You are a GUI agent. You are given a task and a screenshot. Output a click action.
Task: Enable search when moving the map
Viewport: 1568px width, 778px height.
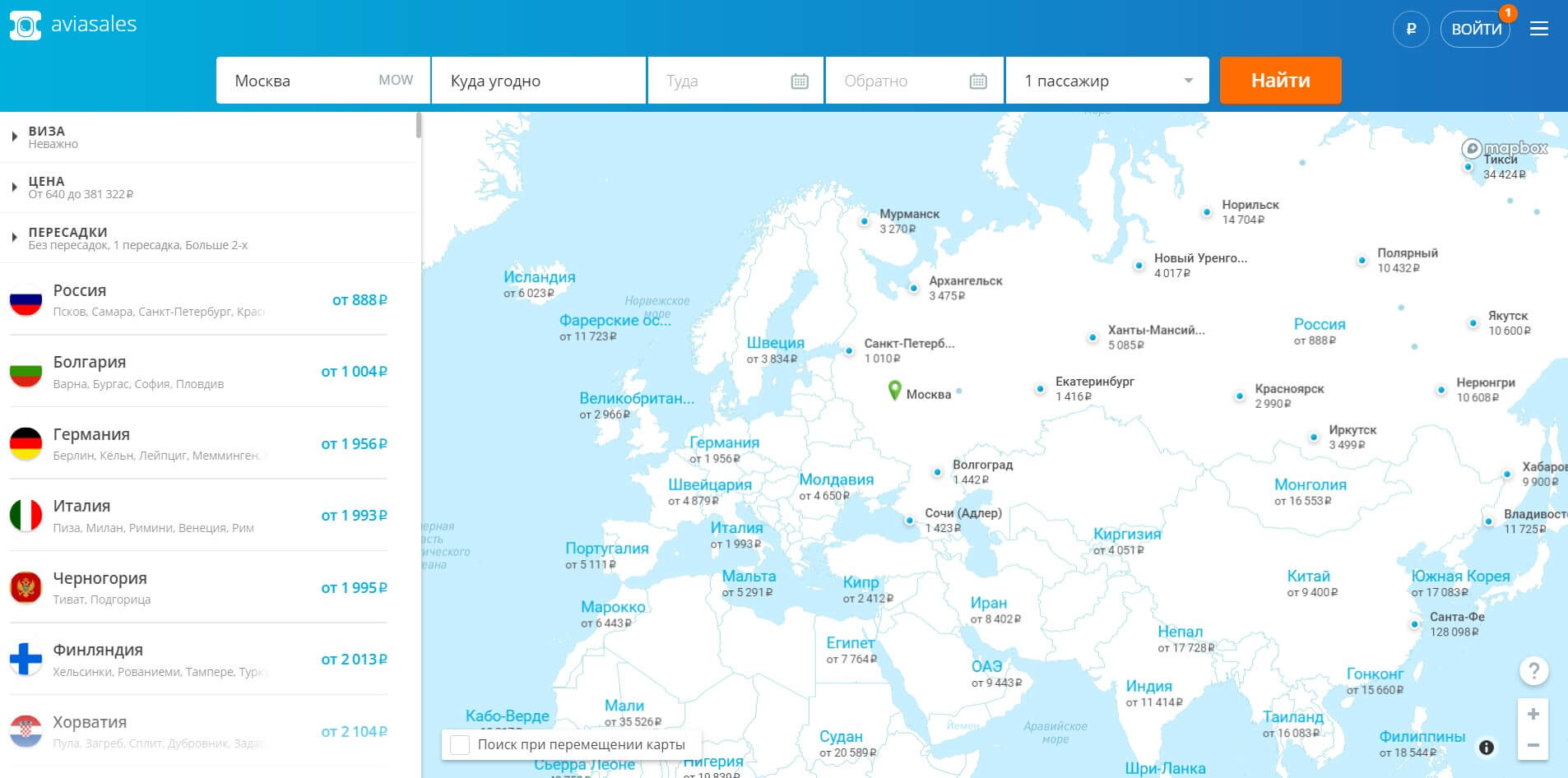tap(461, 745)
